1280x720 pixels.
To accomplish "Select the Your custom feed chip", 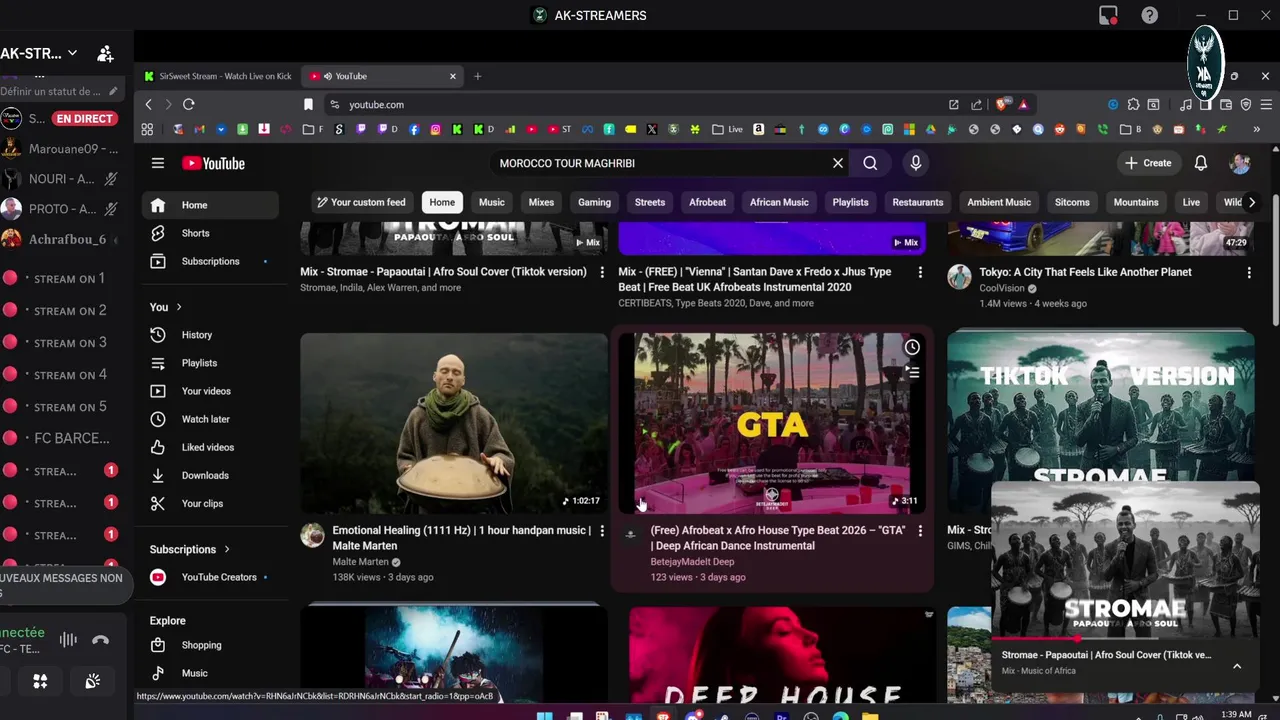I will coord(361,202).
